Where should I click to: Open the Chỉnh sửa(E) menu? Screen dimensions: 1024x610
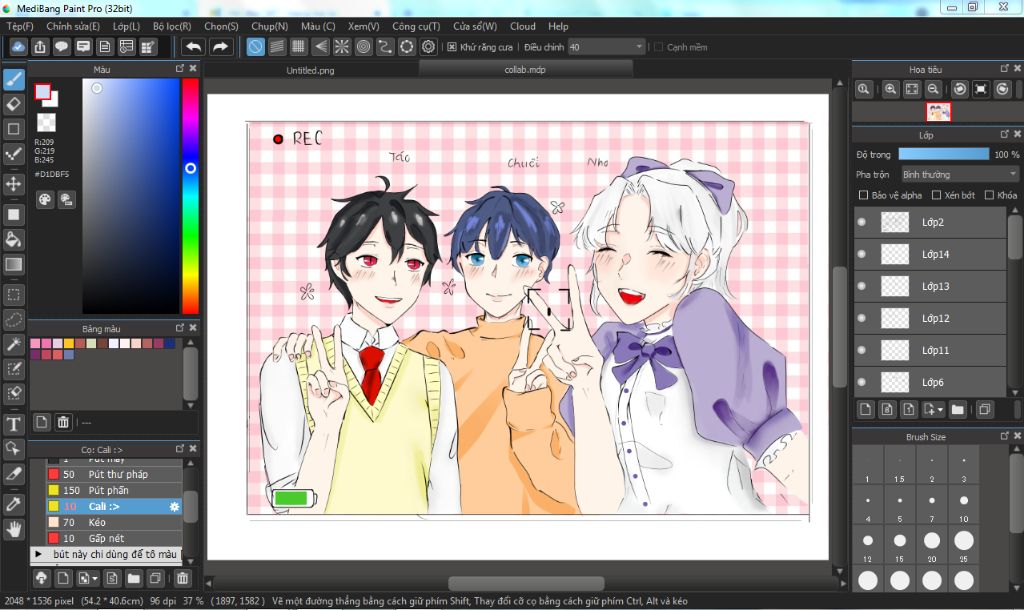click(x=73, y=26)
